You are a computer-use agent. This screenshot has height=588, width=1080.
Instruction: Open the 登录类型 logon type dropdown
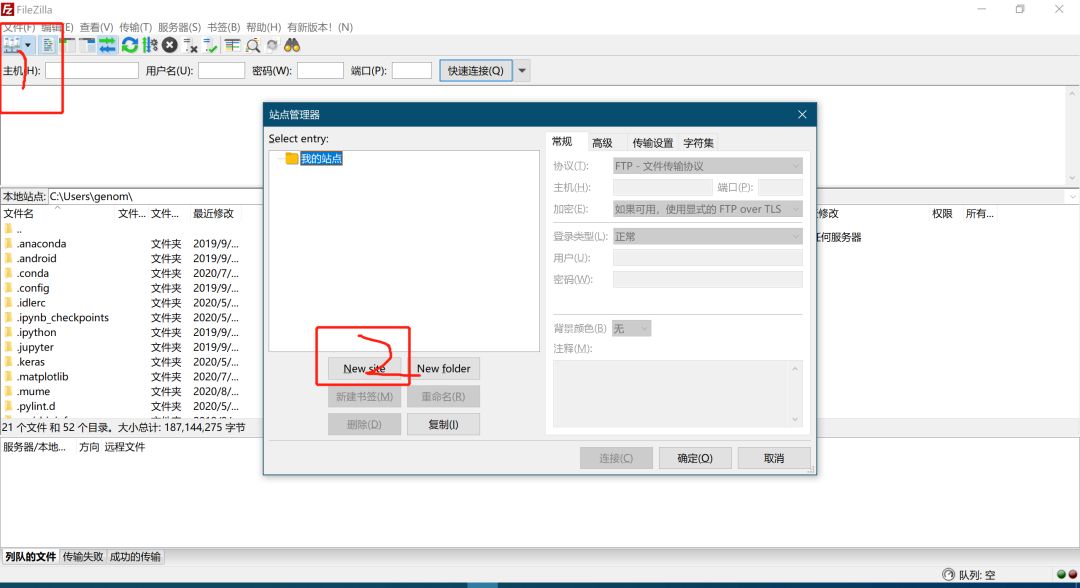point(707,236)
